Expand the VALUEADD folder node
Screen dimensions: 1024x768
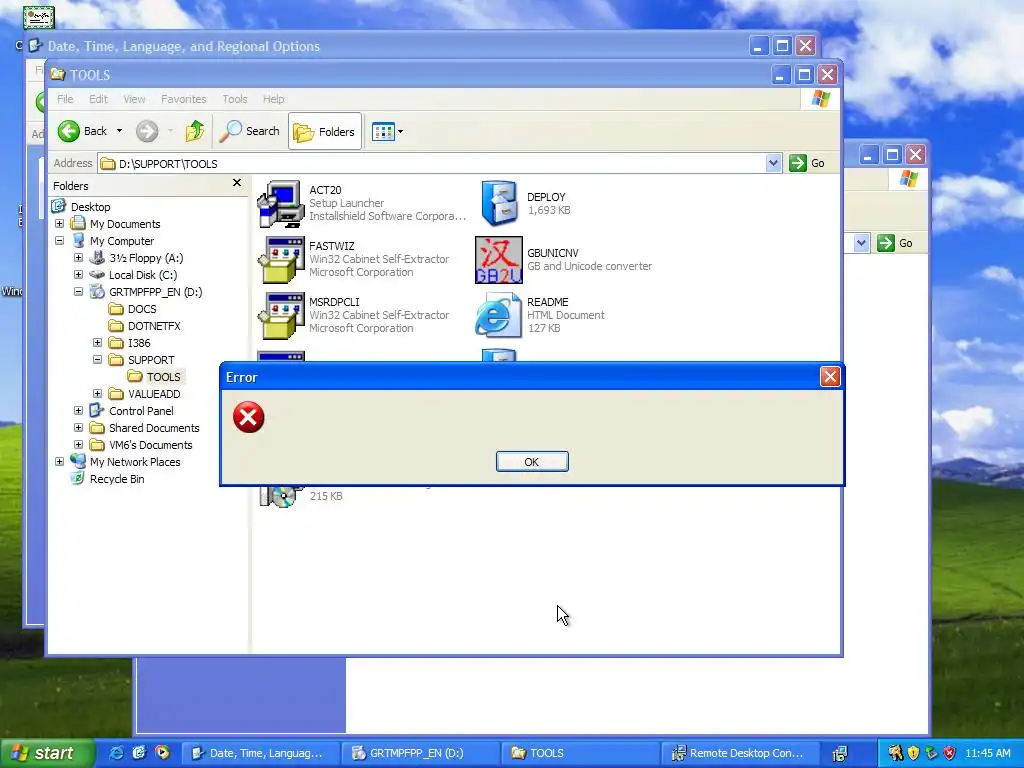pyautogui.click(x=97, y=394)
